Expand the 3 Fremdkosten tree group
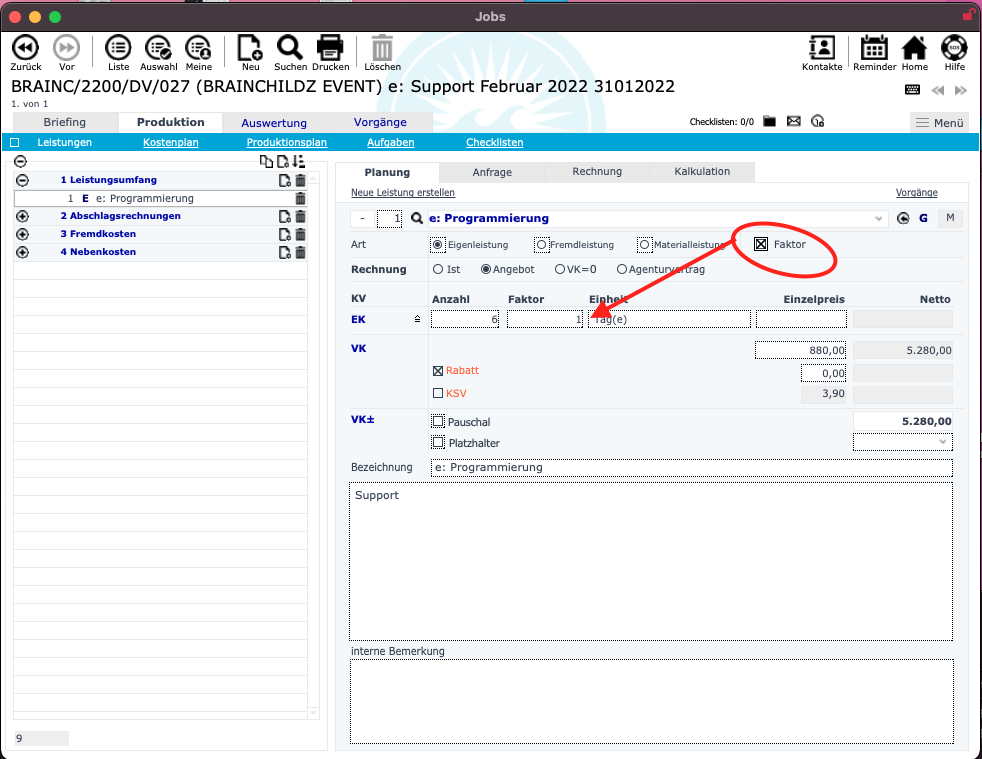This screenshot has height=759, width=982. point(22,234)
